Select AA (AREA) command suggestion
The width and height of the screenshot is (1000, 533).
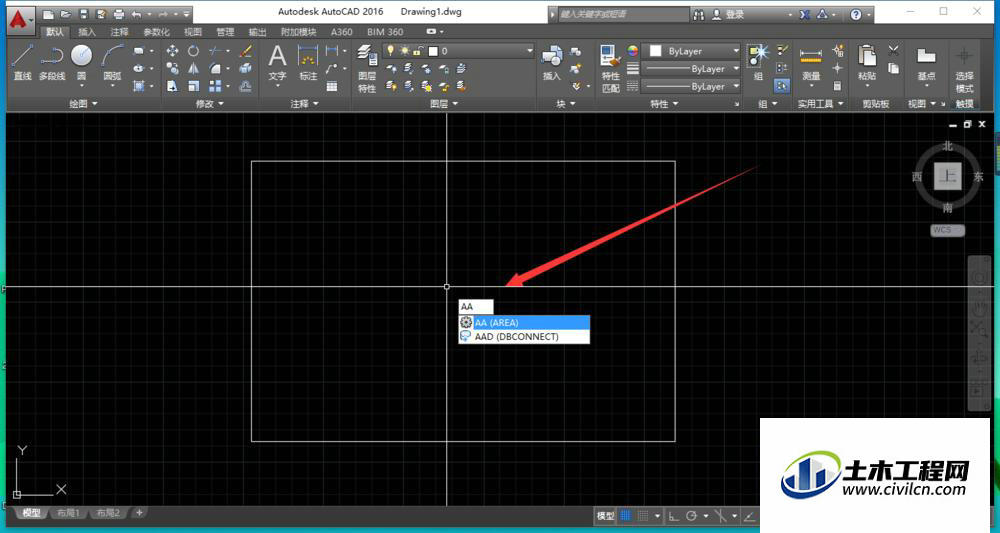[524, 323]
